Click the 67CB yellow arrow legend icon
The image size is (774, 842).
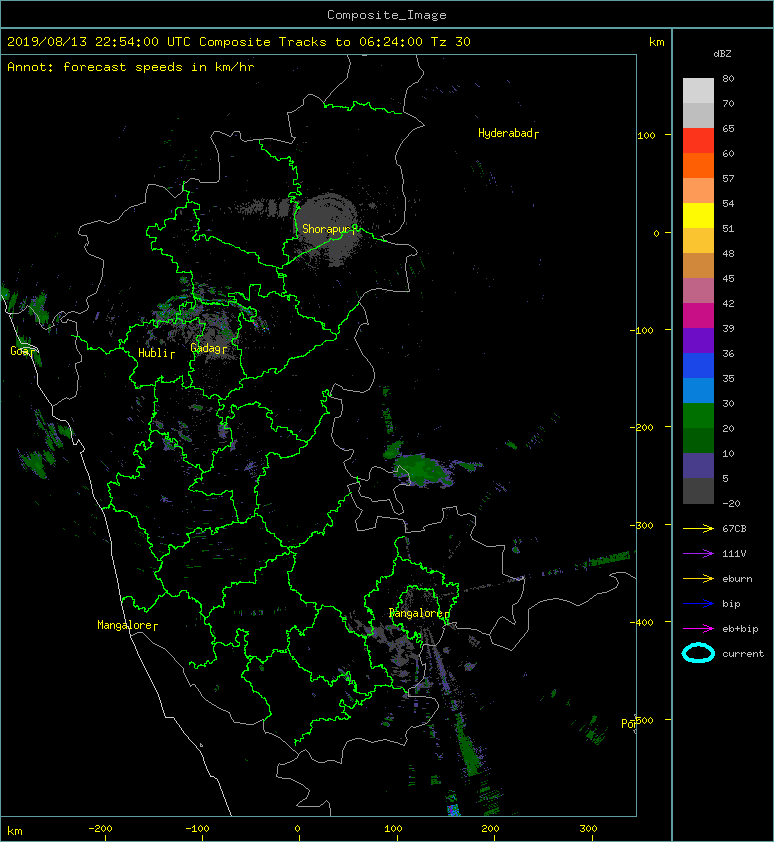coord(698,529)
